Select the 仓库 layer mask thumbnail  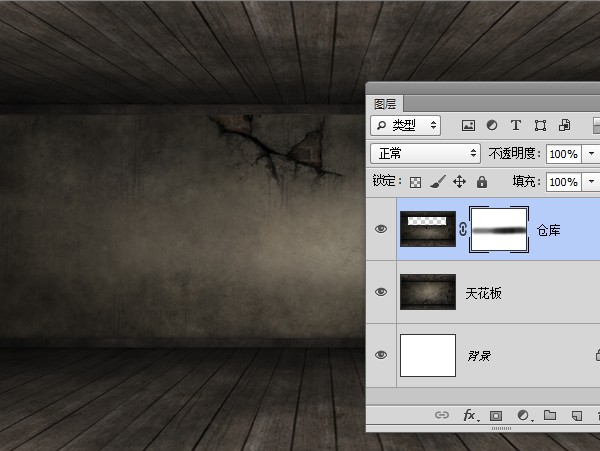[499, 229]
